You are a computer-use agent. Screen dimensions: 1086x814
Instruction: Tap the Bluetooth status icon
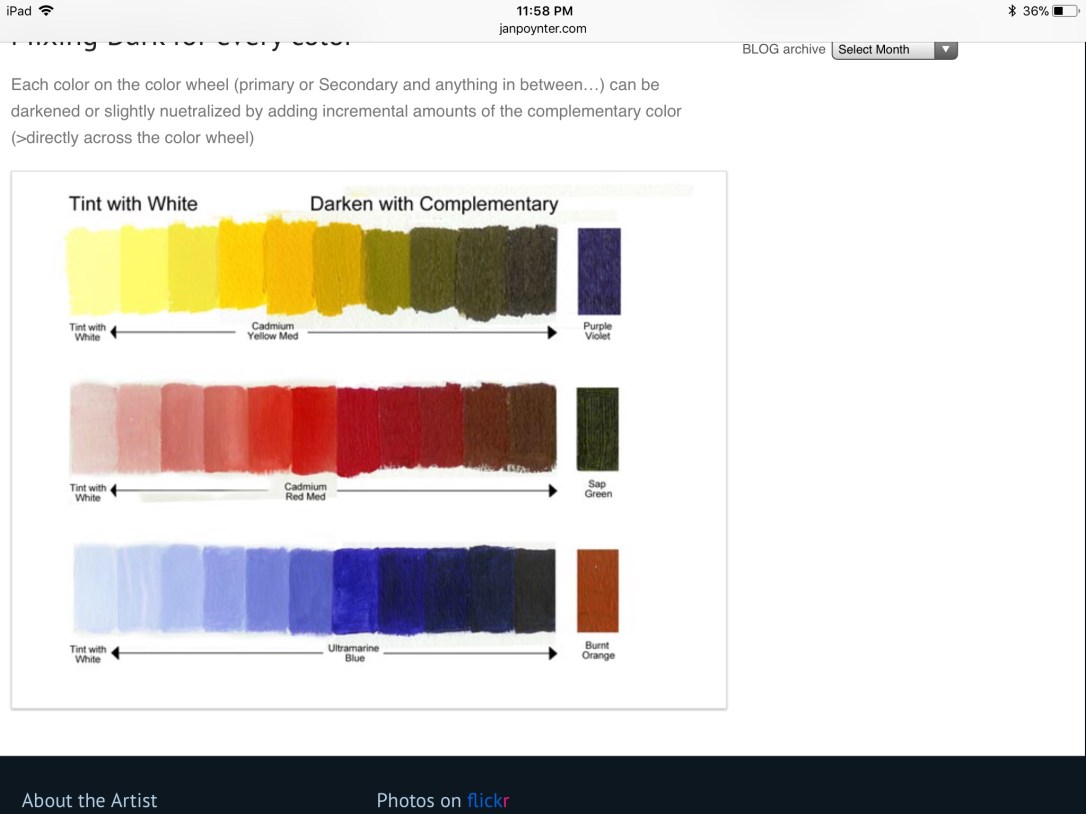tap(1011, 11)
